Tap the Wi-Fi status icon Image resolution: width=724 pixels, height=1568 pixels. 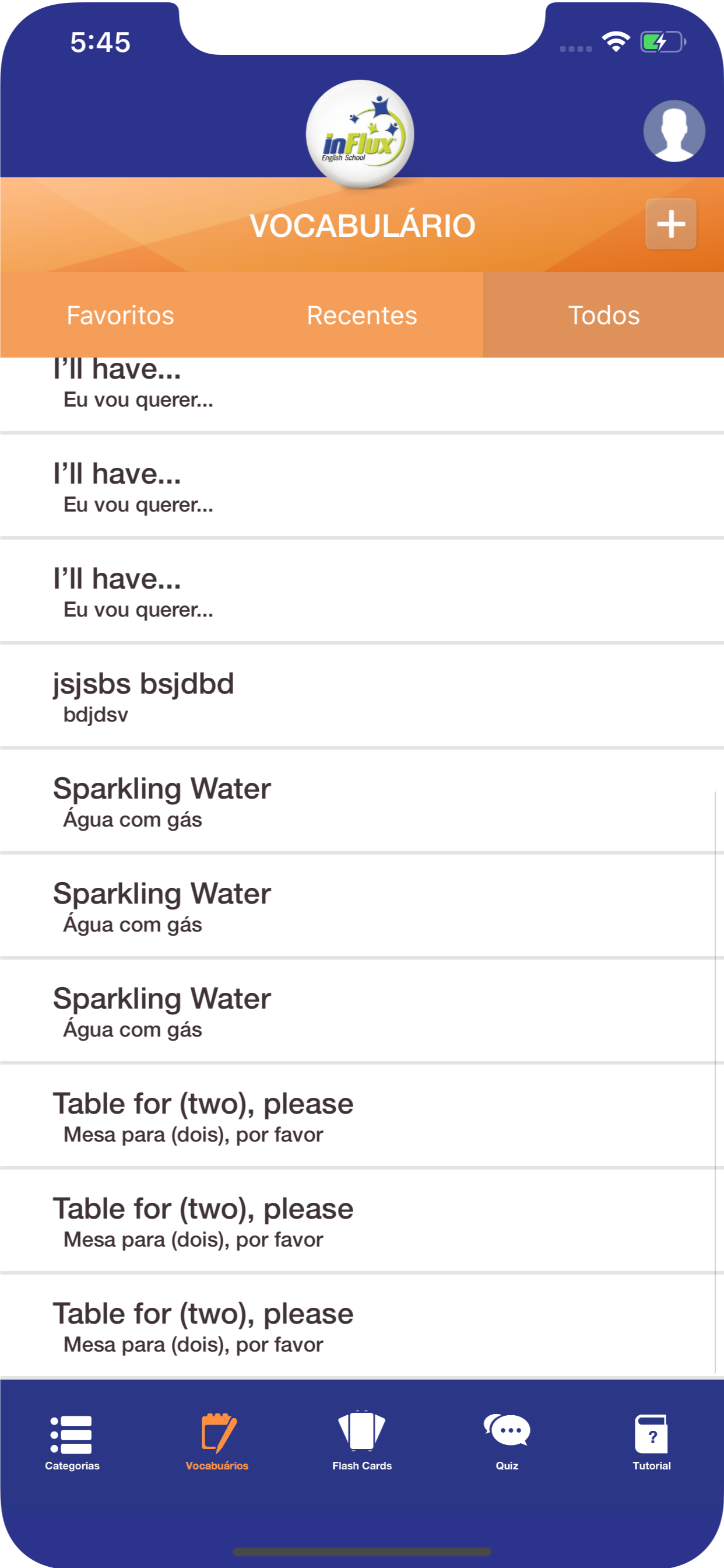(616, 41)
